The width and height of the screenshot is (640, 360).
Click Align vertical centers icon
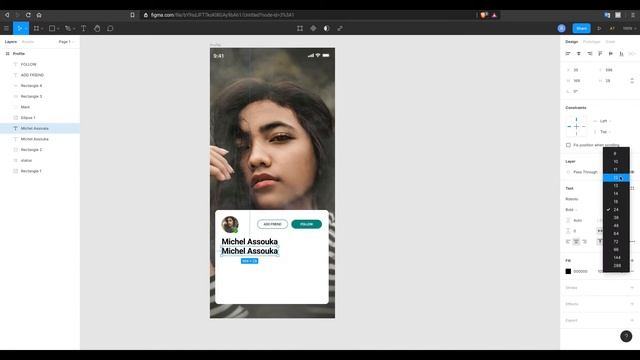click(x=611, y=53)
